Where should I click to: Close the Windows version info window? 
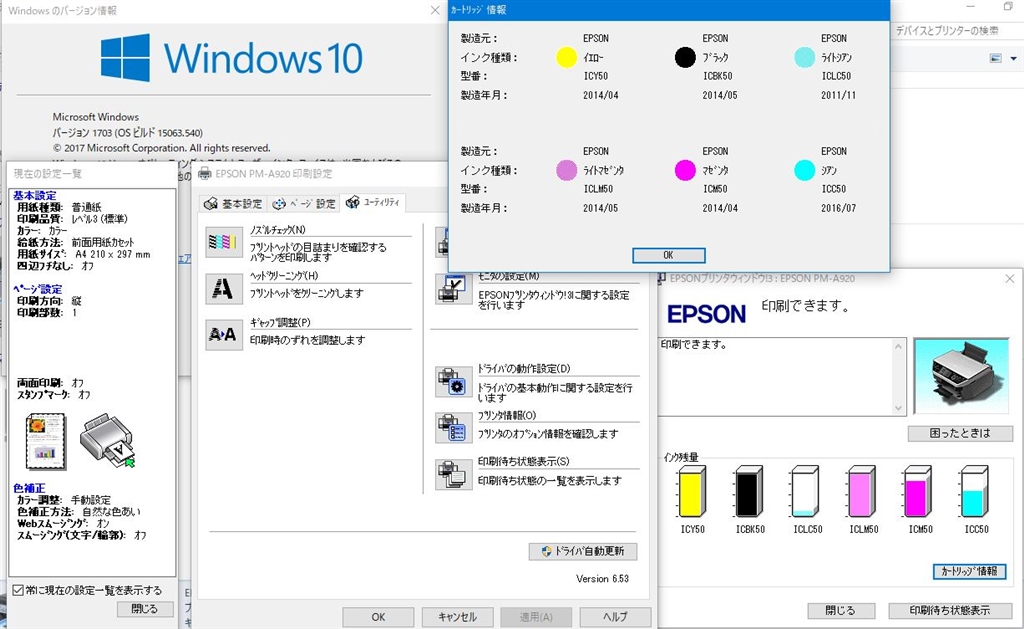coord(435,10)
